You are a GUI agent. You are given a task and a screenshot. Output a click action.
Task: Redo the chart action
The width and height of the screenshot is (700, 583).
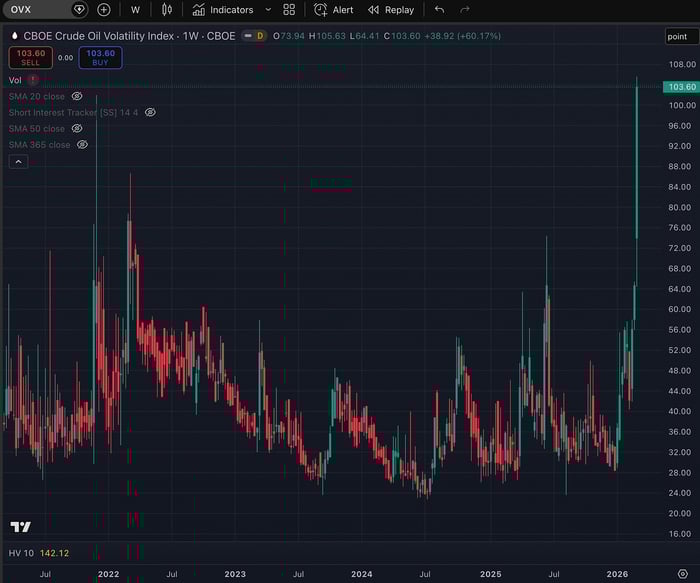click(465, 10)
